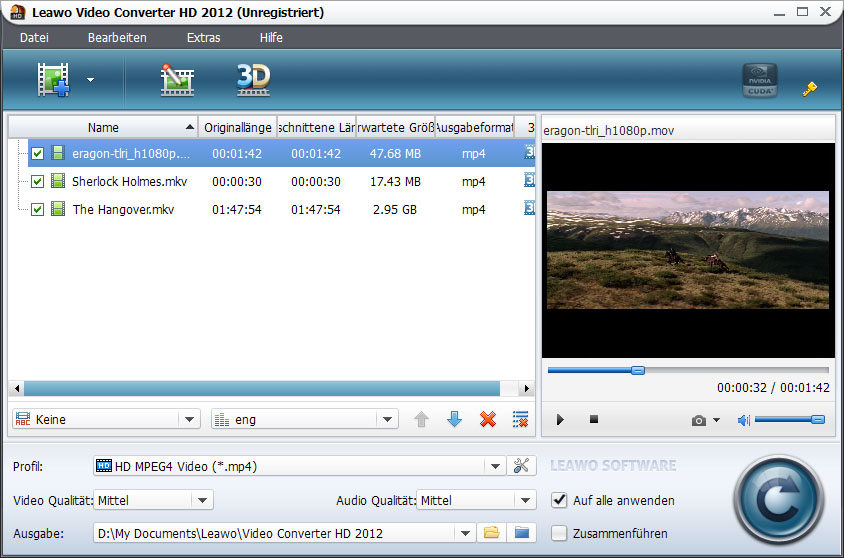Click the Ausgabeformat column header

click(x=474, y=128)
